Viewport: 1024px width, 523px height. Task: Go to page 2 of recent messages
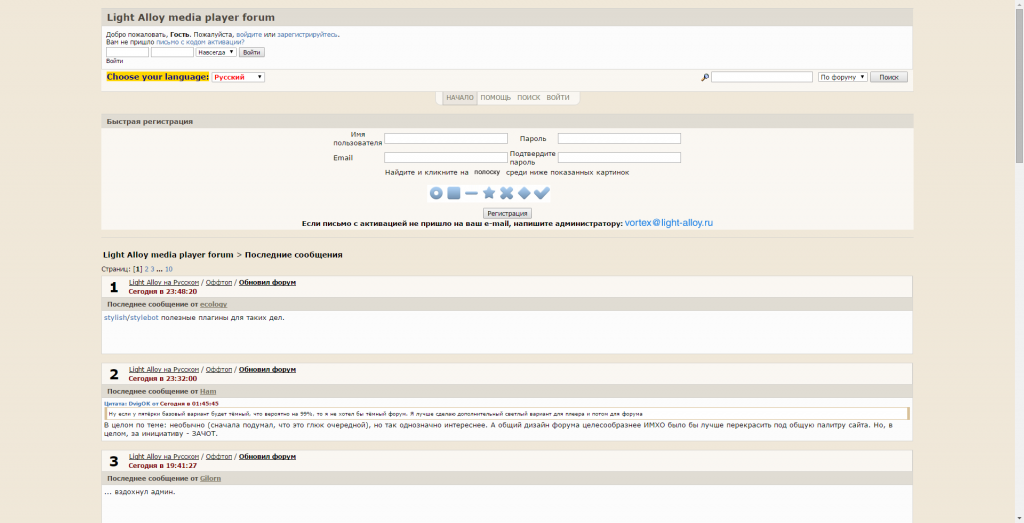(x=147, y=269)
